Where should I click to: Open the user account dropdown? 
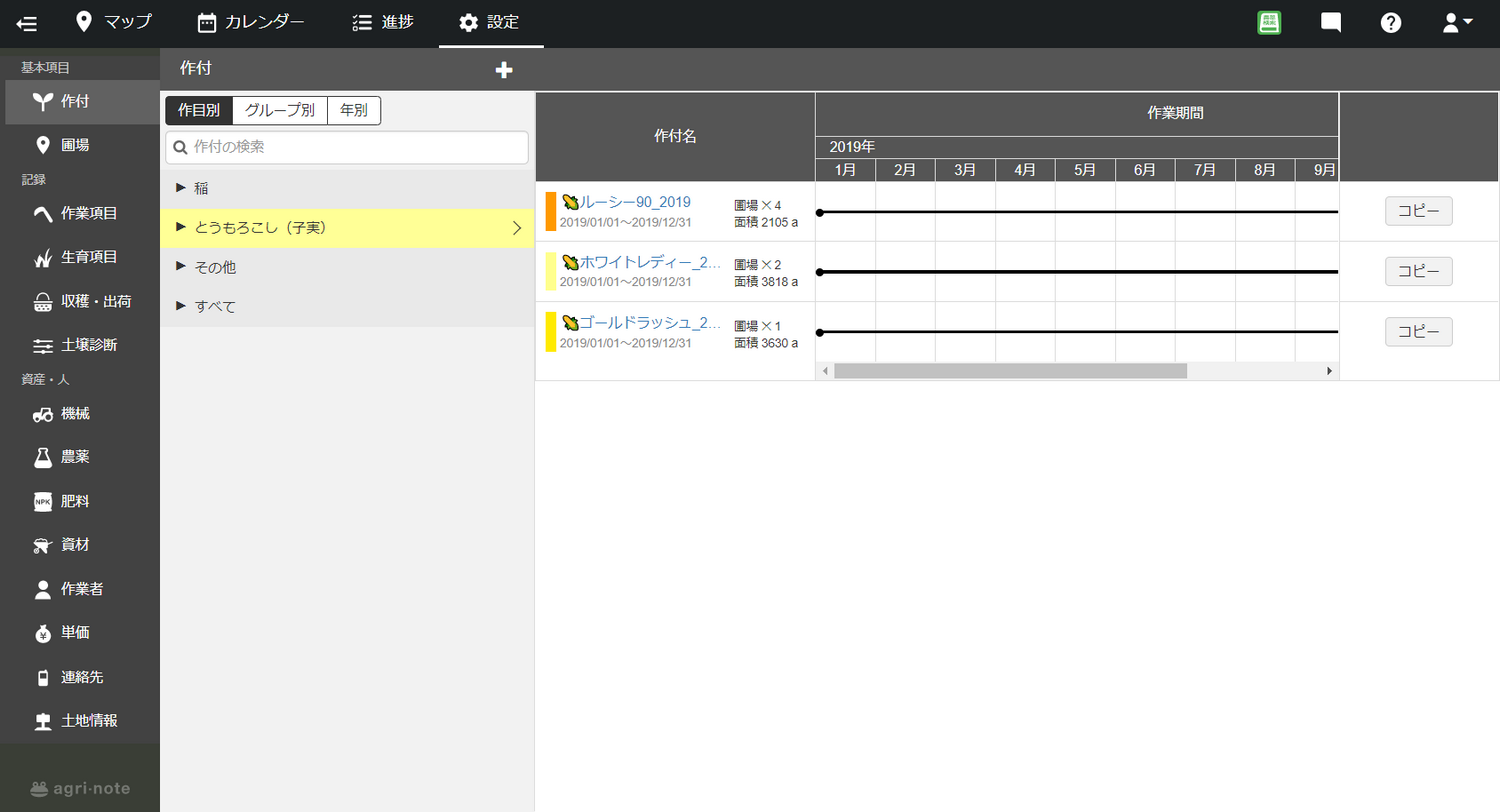(x=1457, y=23)
